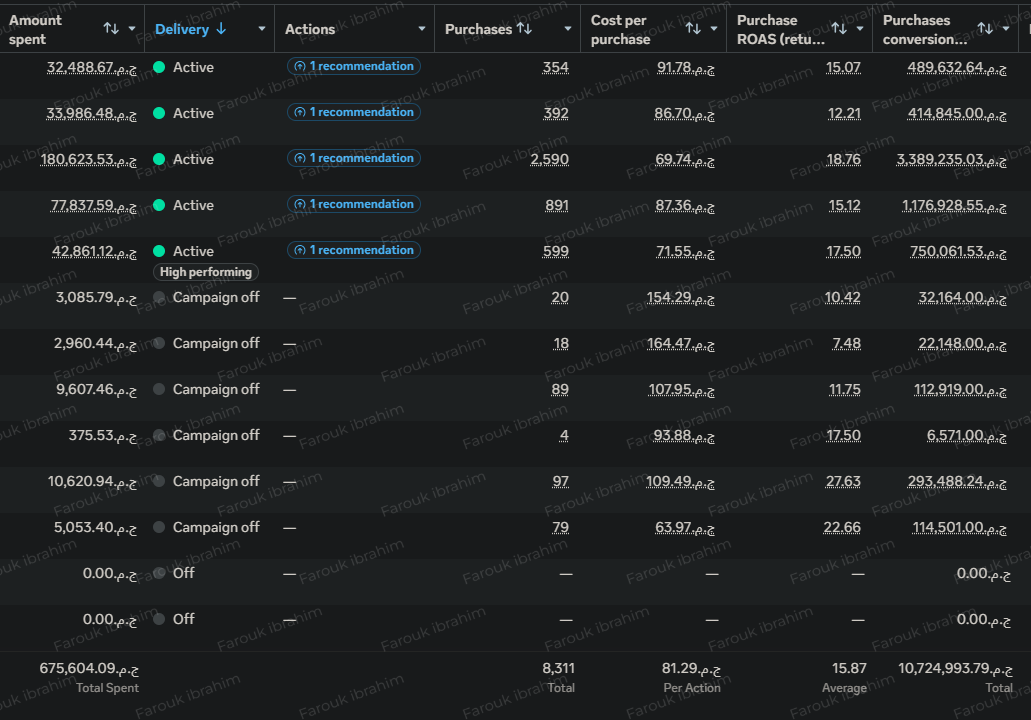Click total conversion value 10,724,993.79
The image size is (1031, 720).
tap(955, 669)
